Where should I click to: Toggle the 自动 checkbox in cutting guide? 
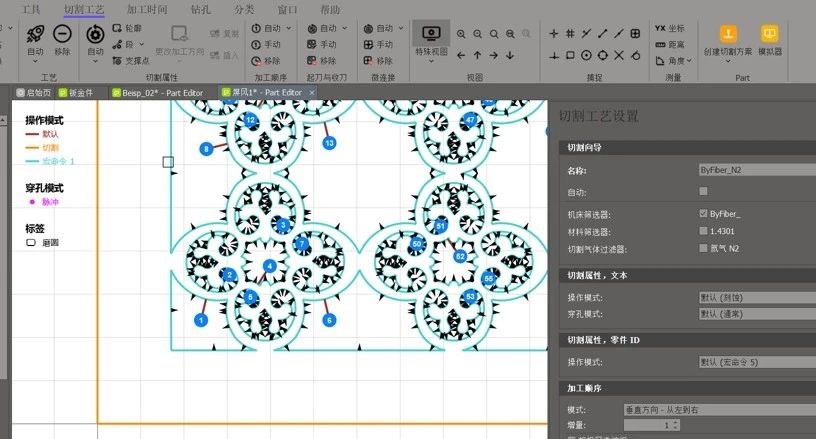click(x=703, y=191)
